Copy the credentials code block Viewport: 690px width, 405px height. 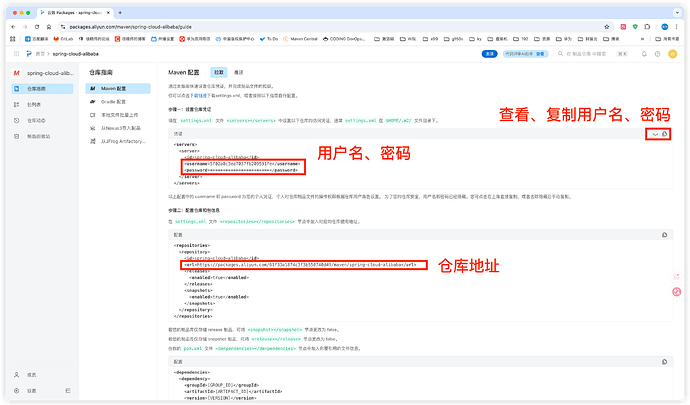665,134
